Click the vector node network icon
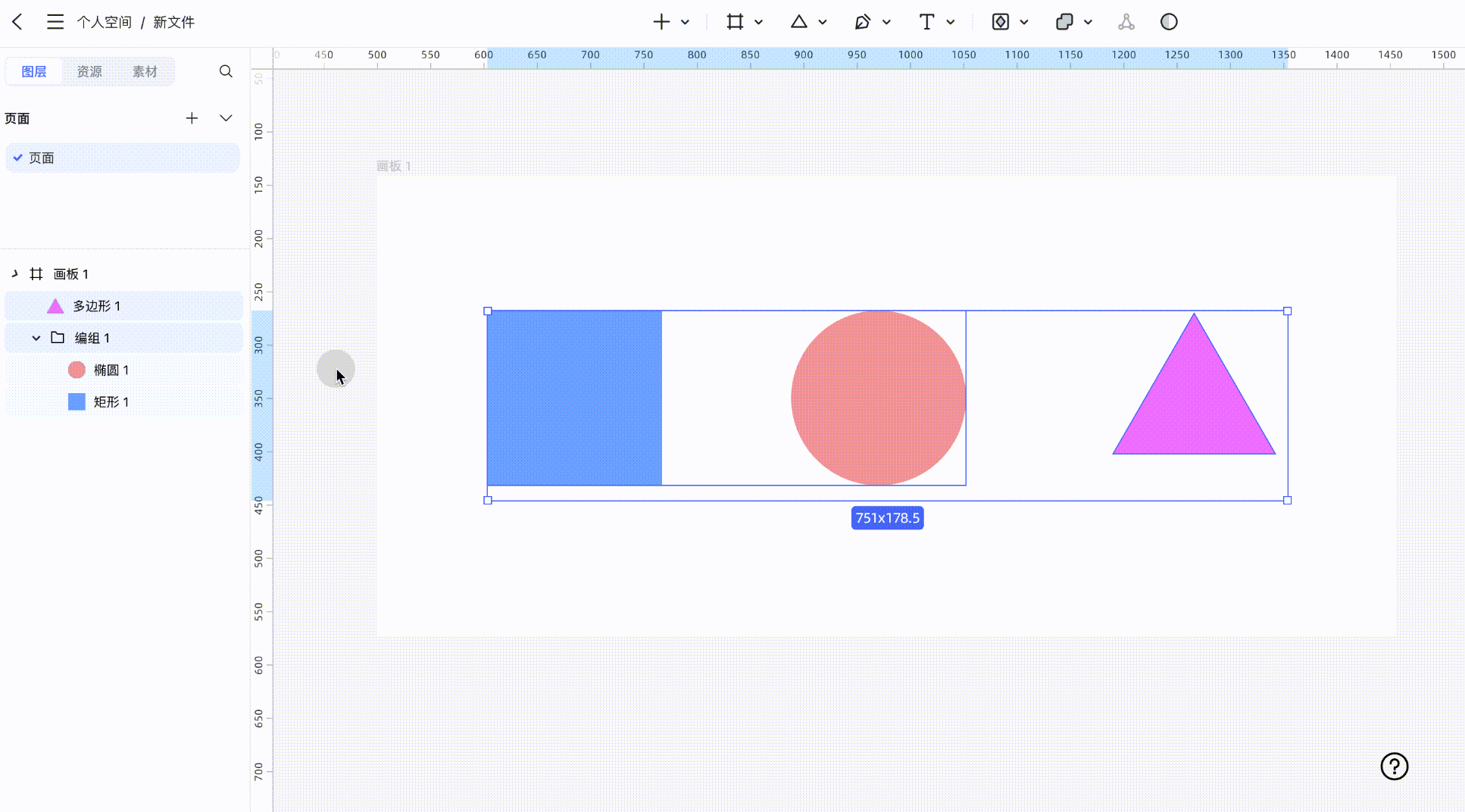This screenshot has height=812, width=1465. 1126,22
